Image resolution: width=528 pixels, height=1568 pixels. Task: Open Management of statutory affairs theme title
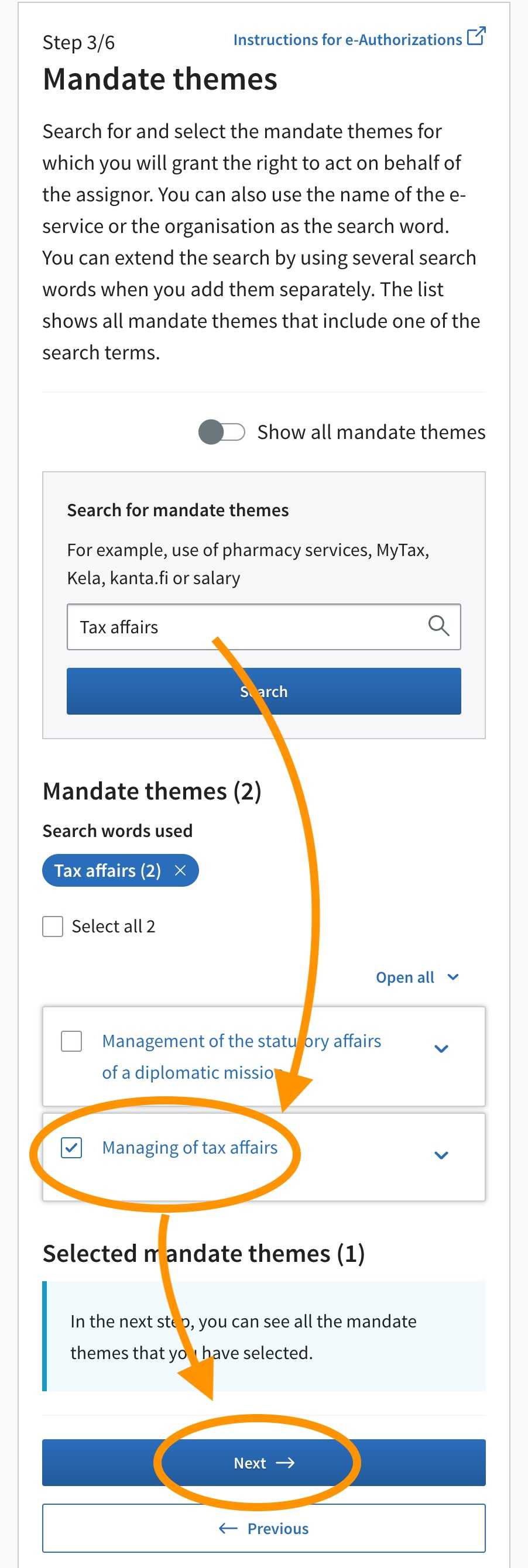tap(242, 1056)
